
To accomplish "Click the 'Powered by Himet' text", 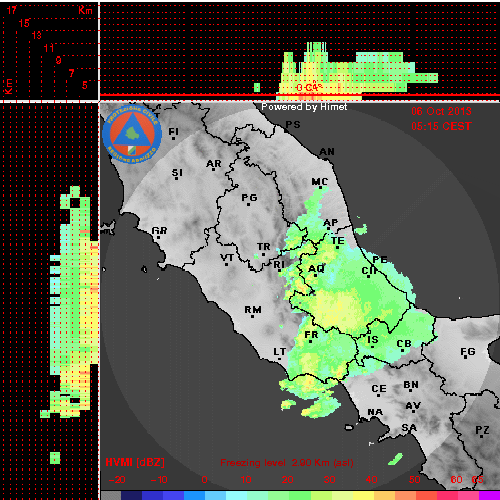I will point(304,107).
